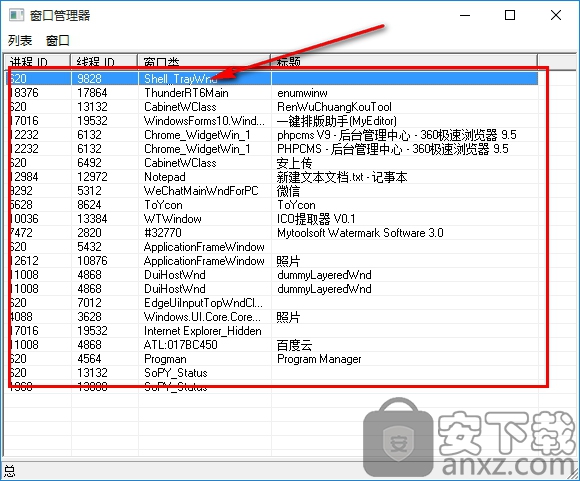Sort by 线程 ID column header
Screen dimensions: 580x481
(104, 61)
